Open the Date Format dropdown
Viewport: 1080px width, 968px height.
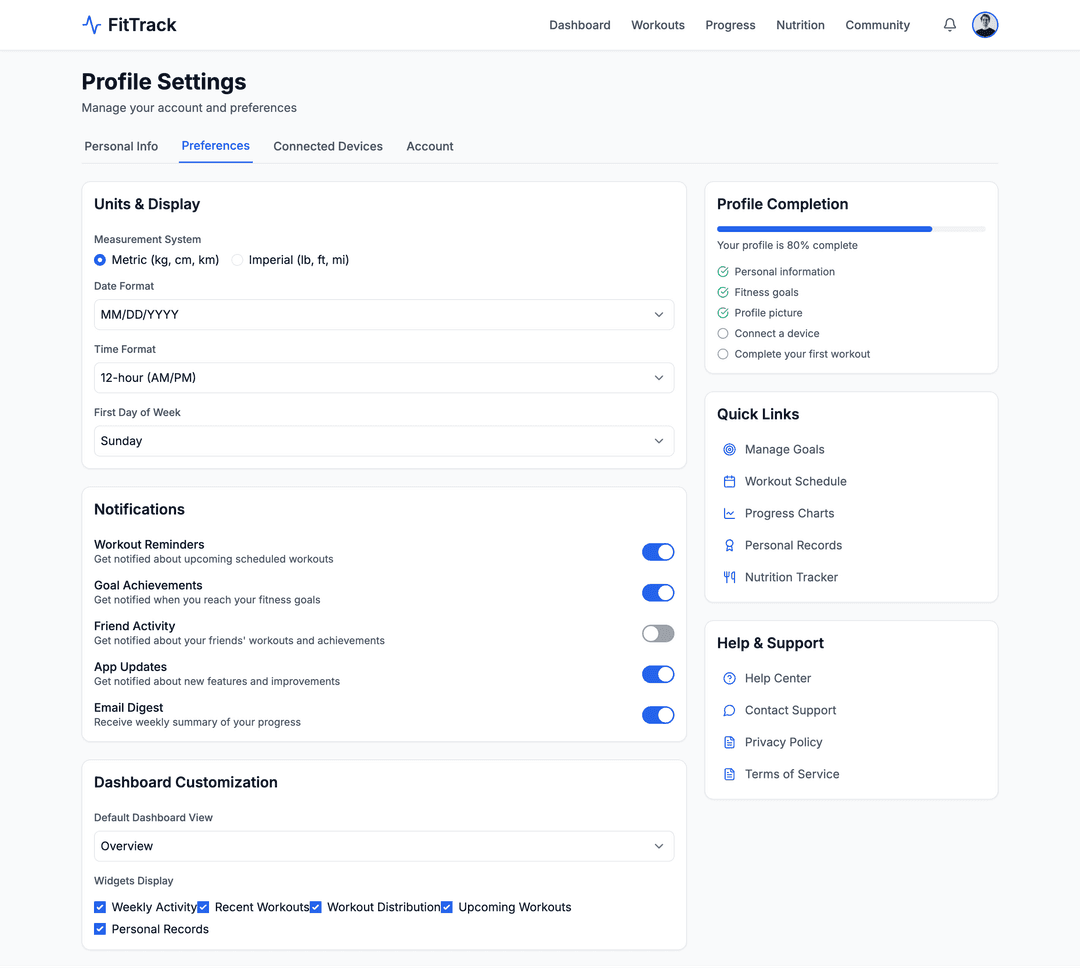(383, 315)
